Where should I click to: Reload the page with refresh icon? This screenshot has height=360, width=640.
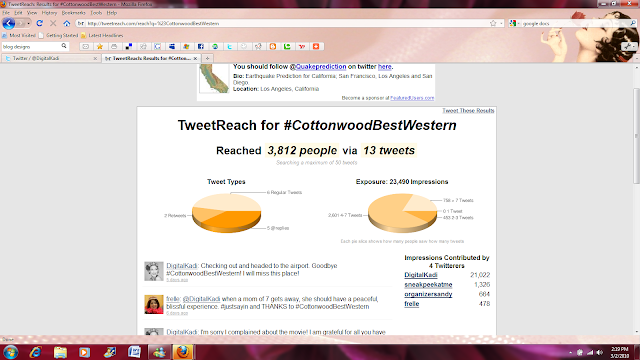(x=40, y=23)
